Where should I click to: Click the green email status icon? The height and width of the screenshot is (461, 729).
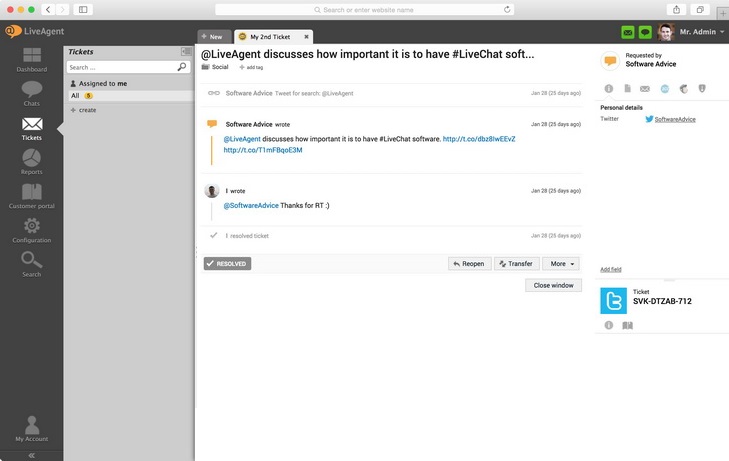[628, 32]
